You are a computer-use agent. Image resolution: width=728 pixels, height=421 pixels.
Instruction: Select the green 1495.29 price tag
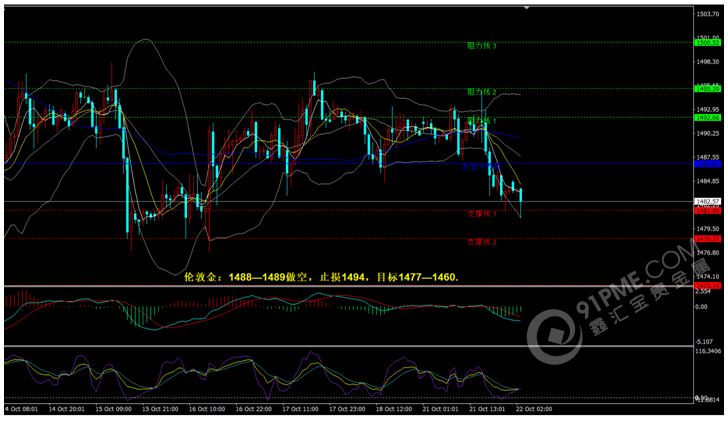click(x=708, y=89)
